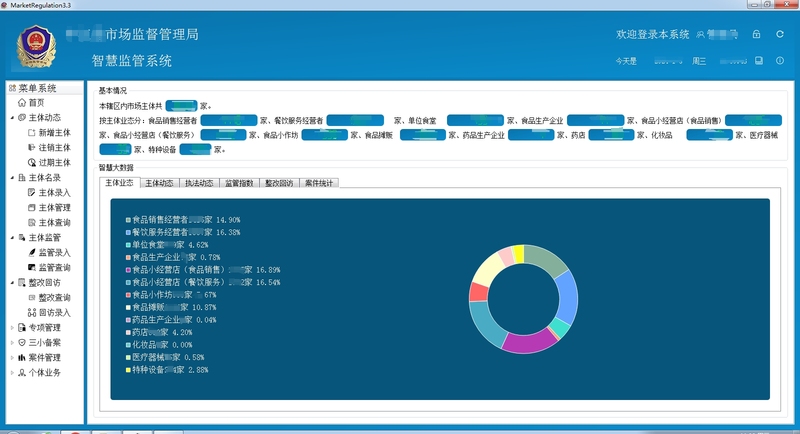This screenshot has height=434, width=800.
Task: Click the 主体录入 icon
Action: coord(32,193)
